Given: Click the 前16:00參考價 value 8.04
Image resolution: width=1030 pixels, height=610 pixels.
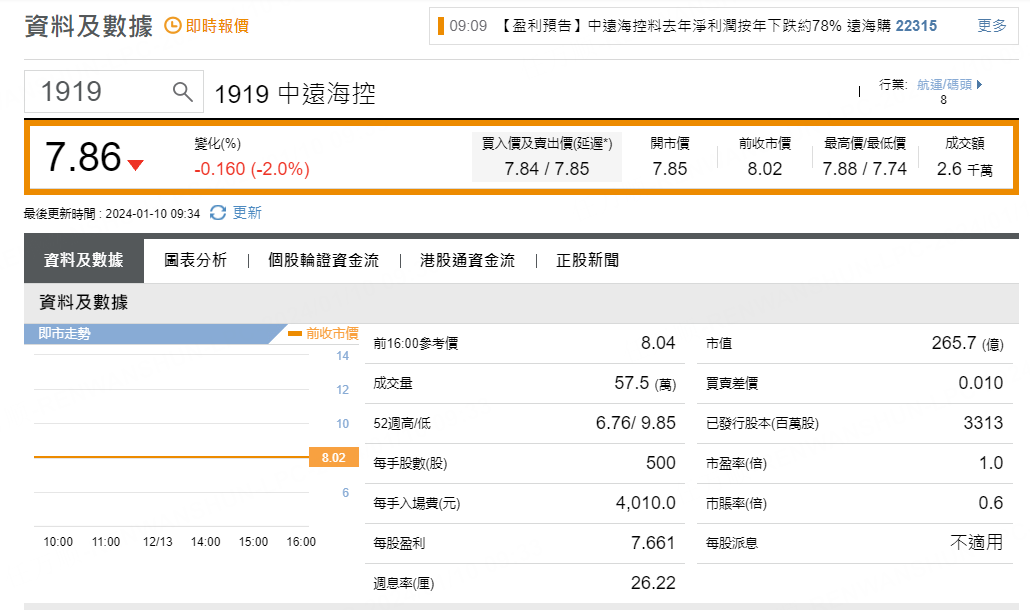Looking at the screenshot, I should click(658, 343).
